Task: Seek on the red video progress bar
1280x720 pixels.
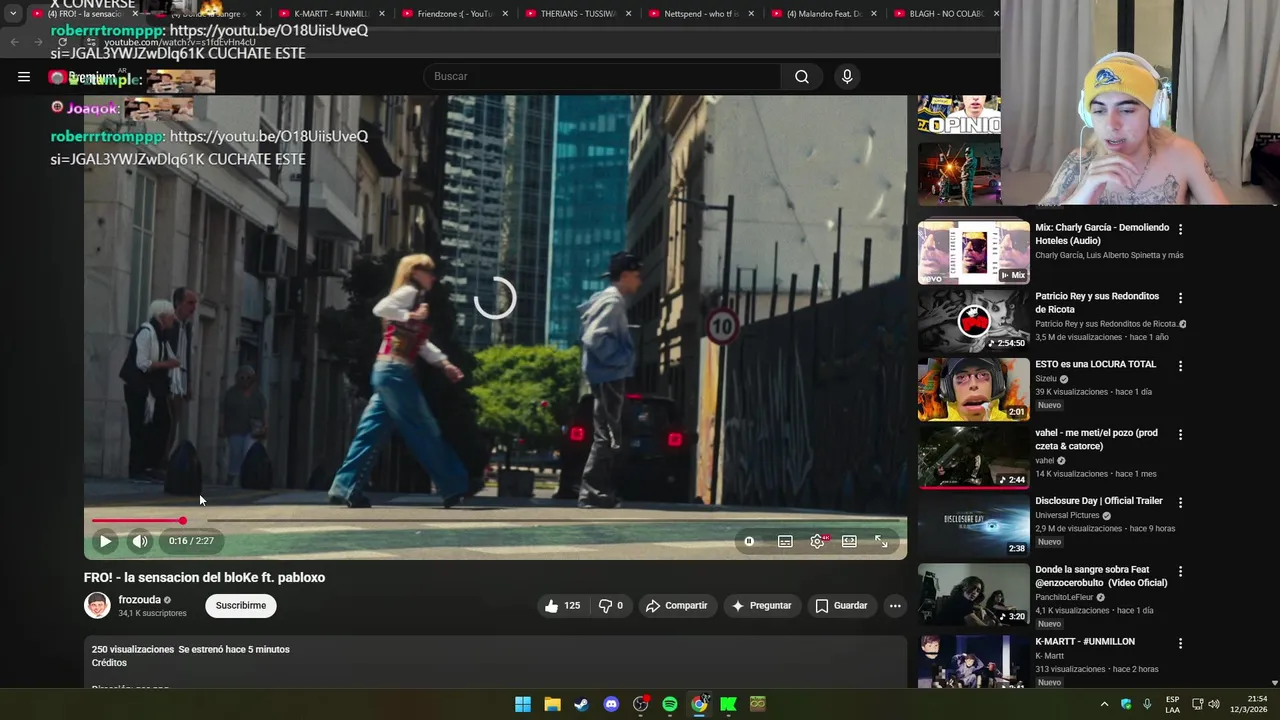Action: click(495, 520)
